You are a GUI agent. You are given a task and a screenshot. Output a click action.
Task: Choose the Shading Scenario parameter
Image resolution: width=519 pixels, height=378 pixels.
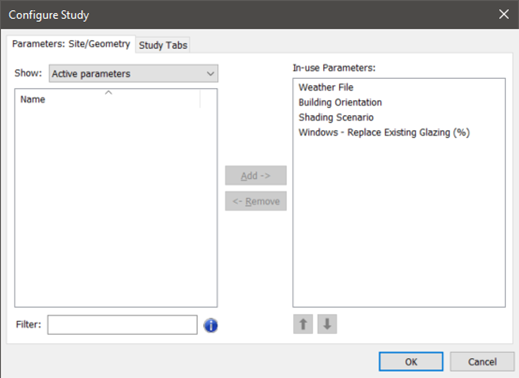[336, 117]
